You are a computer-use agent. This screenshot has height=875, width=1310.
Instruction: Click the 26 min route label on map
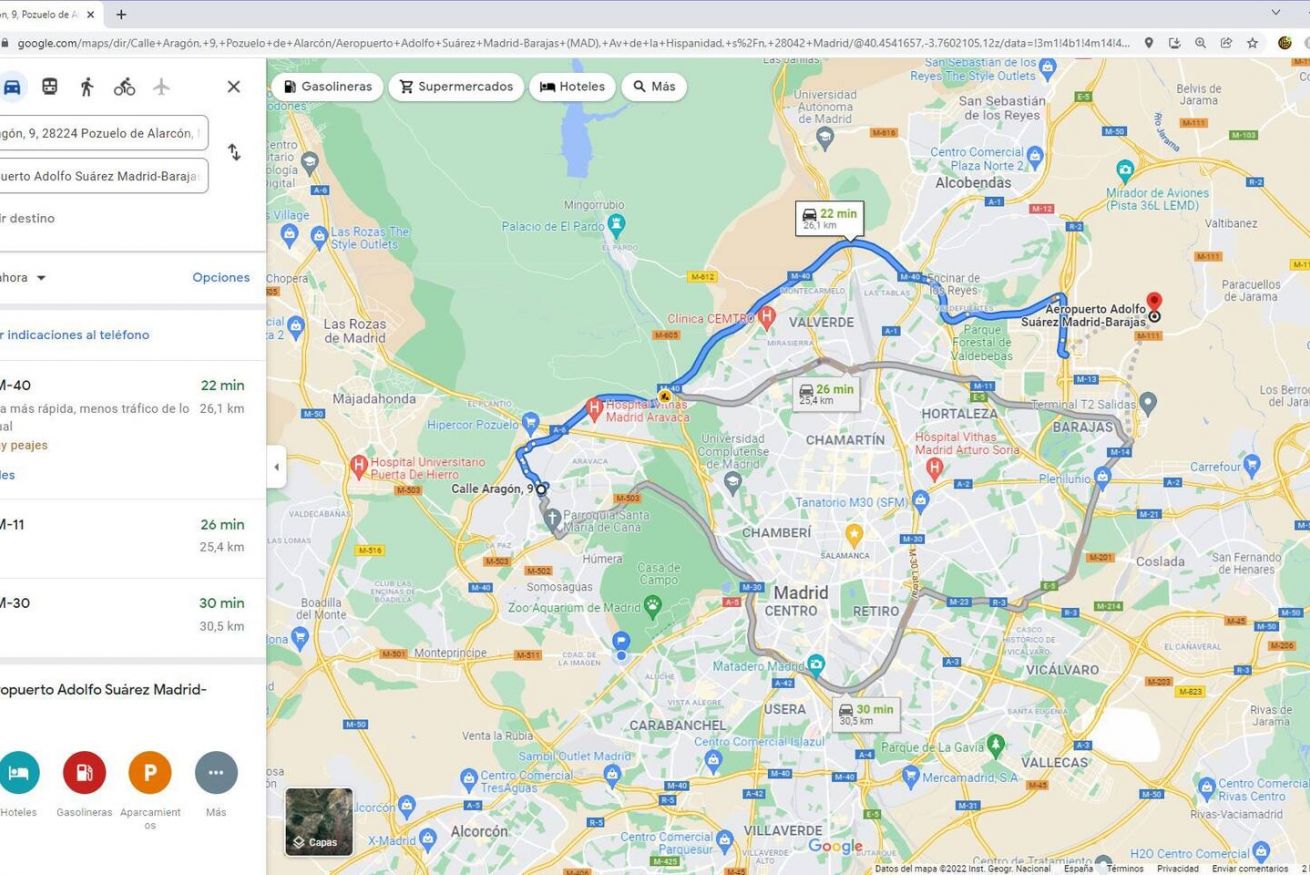pos(827,394)
